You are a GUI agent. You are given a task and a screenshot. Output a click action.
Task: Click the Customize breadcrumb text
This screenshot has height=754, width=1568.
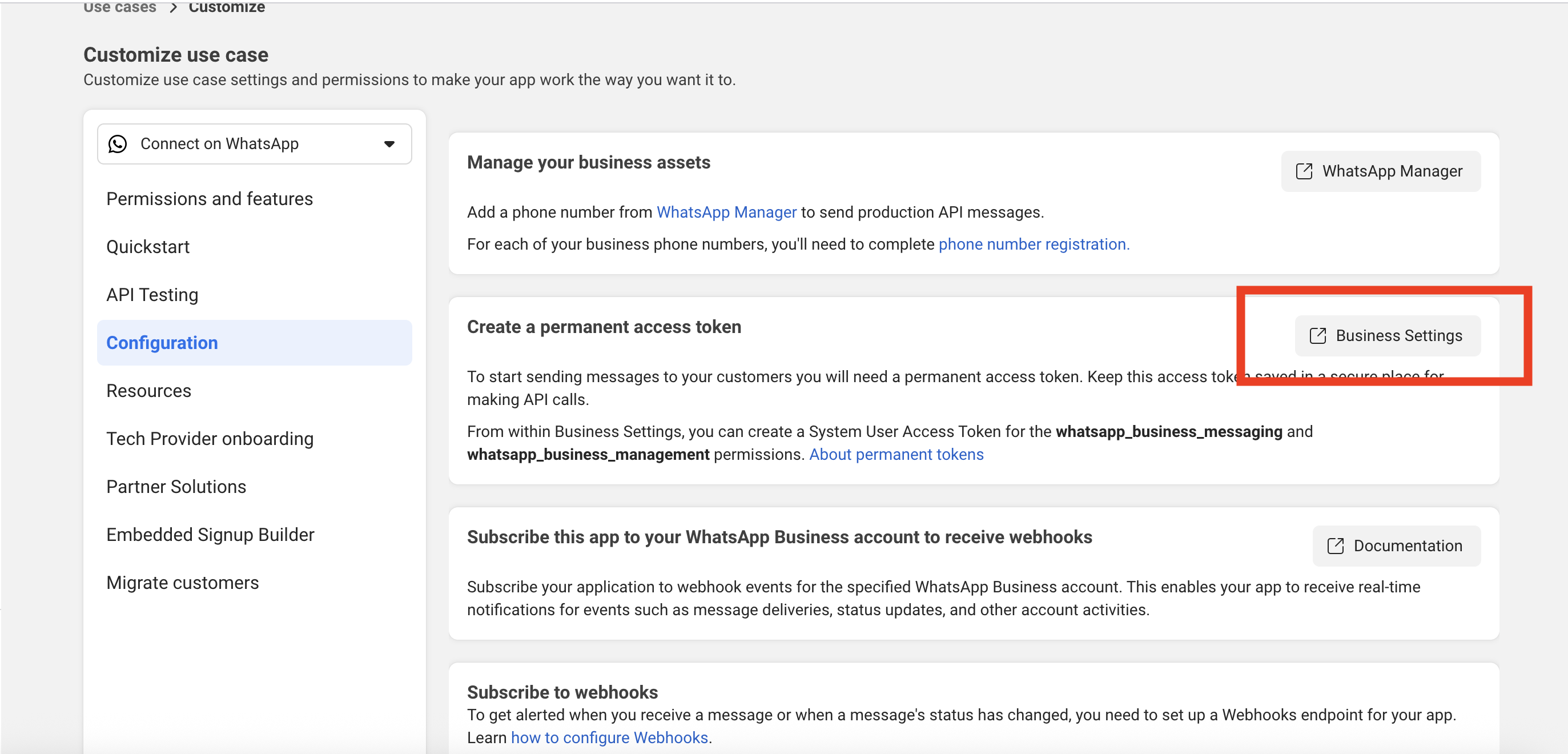(227, 7)
